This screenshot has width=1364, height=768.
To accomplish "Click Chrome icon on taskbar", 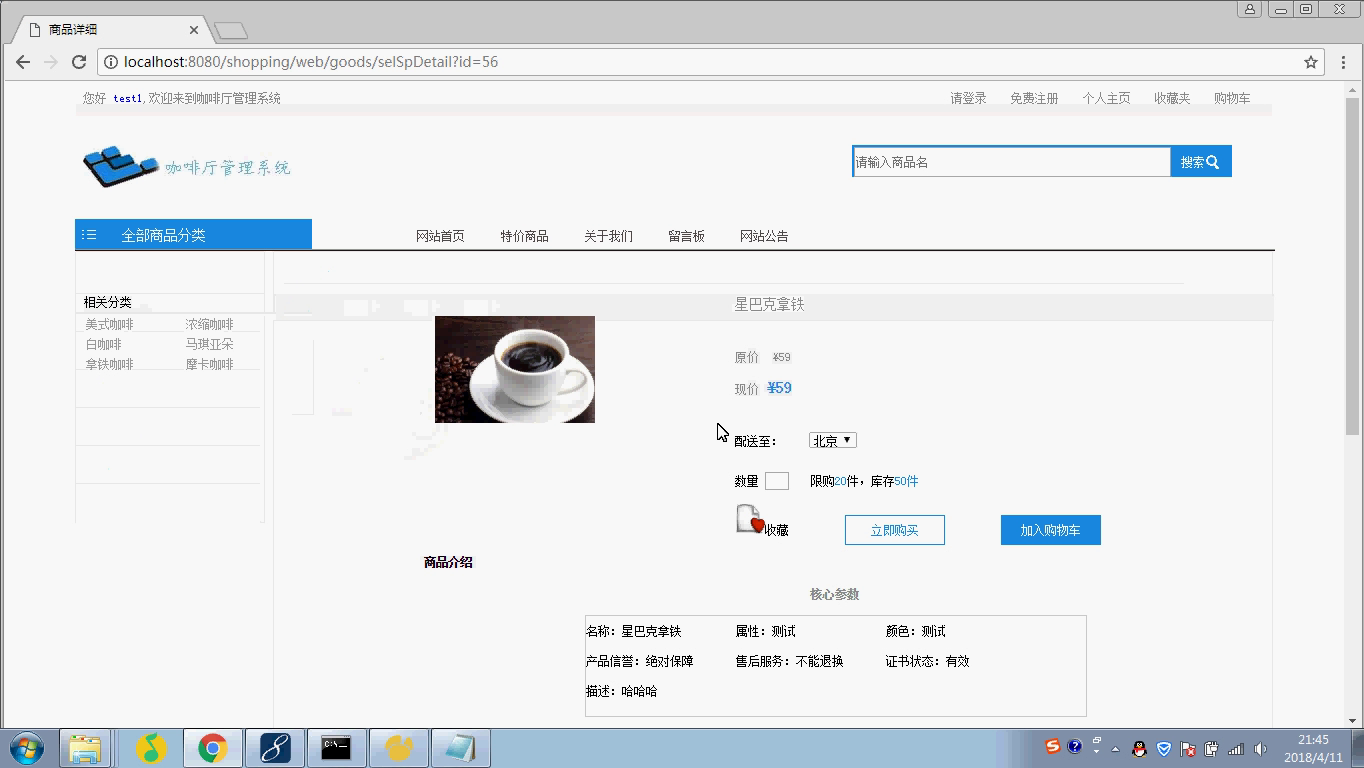I will pyautogui.click(x=212, y=748).
